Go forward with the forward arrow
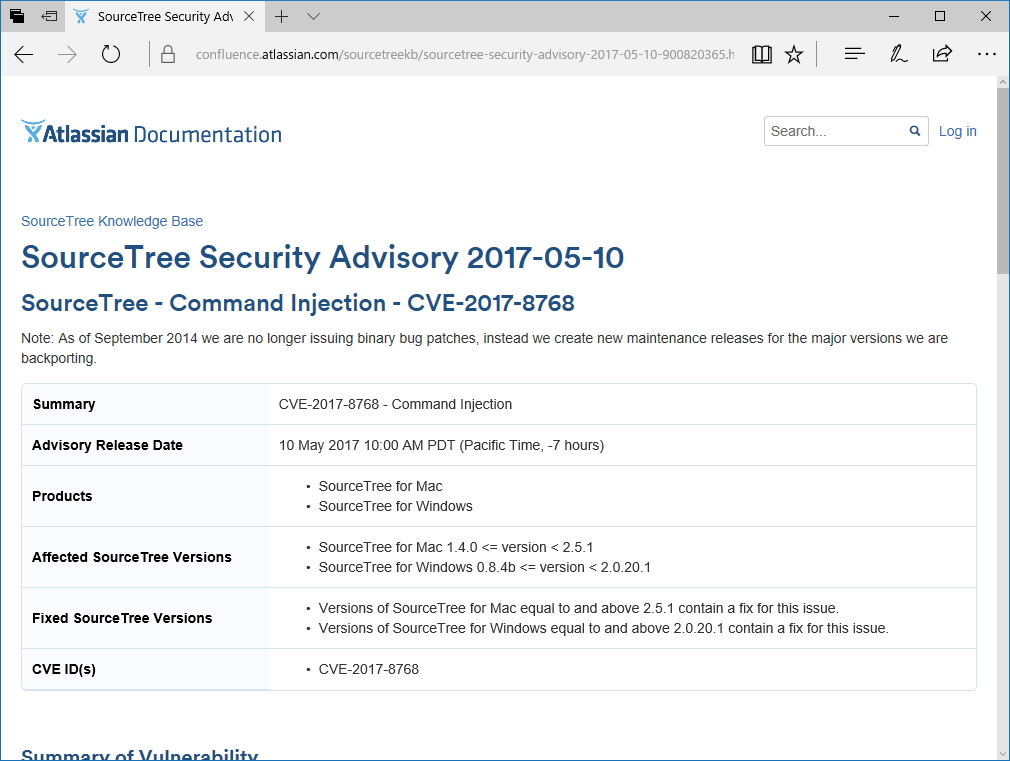 [67, 55]
